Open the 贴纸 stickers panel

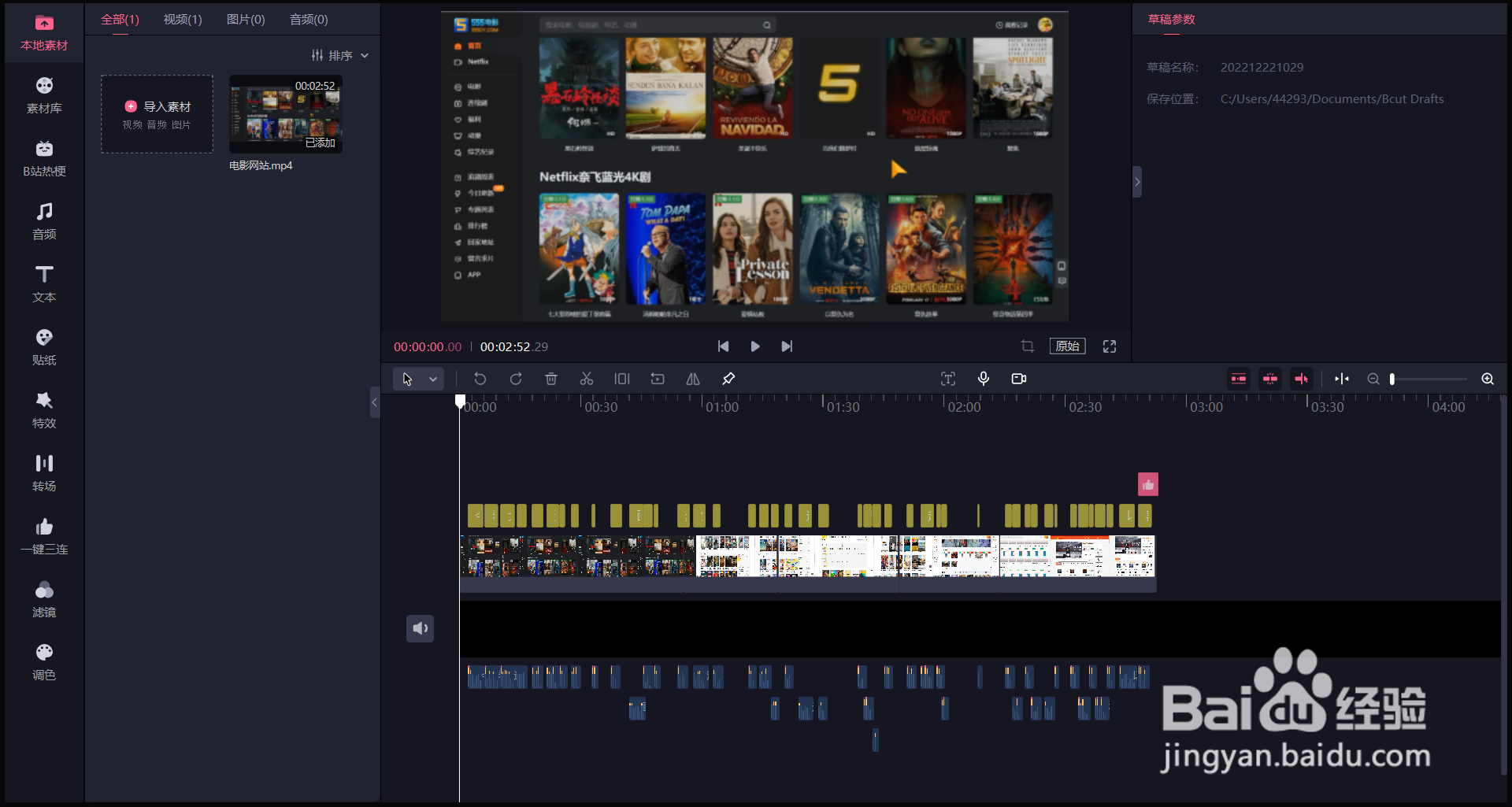[x=44, y=348]
